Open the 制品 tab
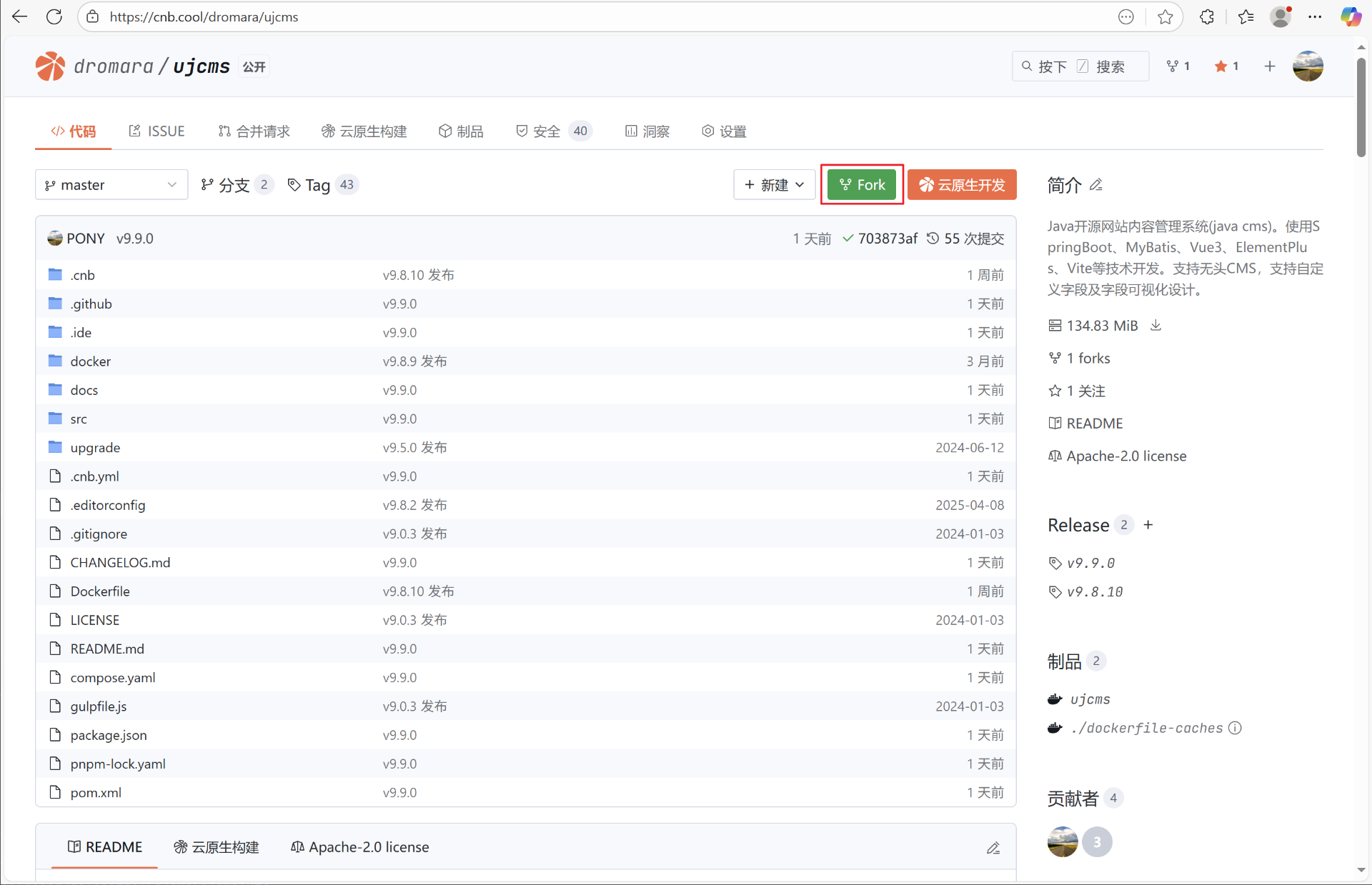Screen dimensions: 1372x885 tap(461, 131)
